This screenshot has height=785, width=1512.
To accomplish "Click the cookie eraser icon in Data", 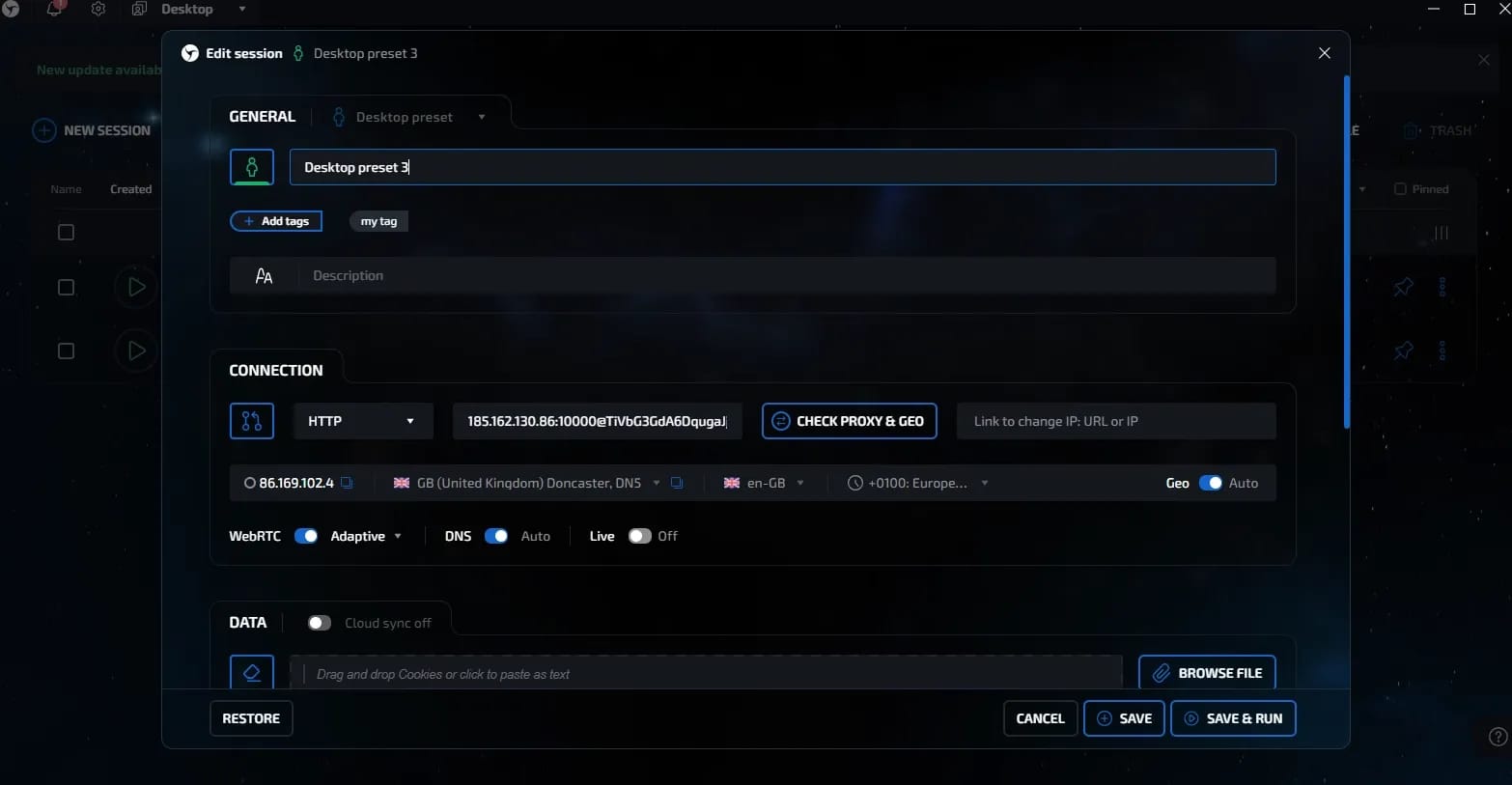I will (x=252, y=672).
